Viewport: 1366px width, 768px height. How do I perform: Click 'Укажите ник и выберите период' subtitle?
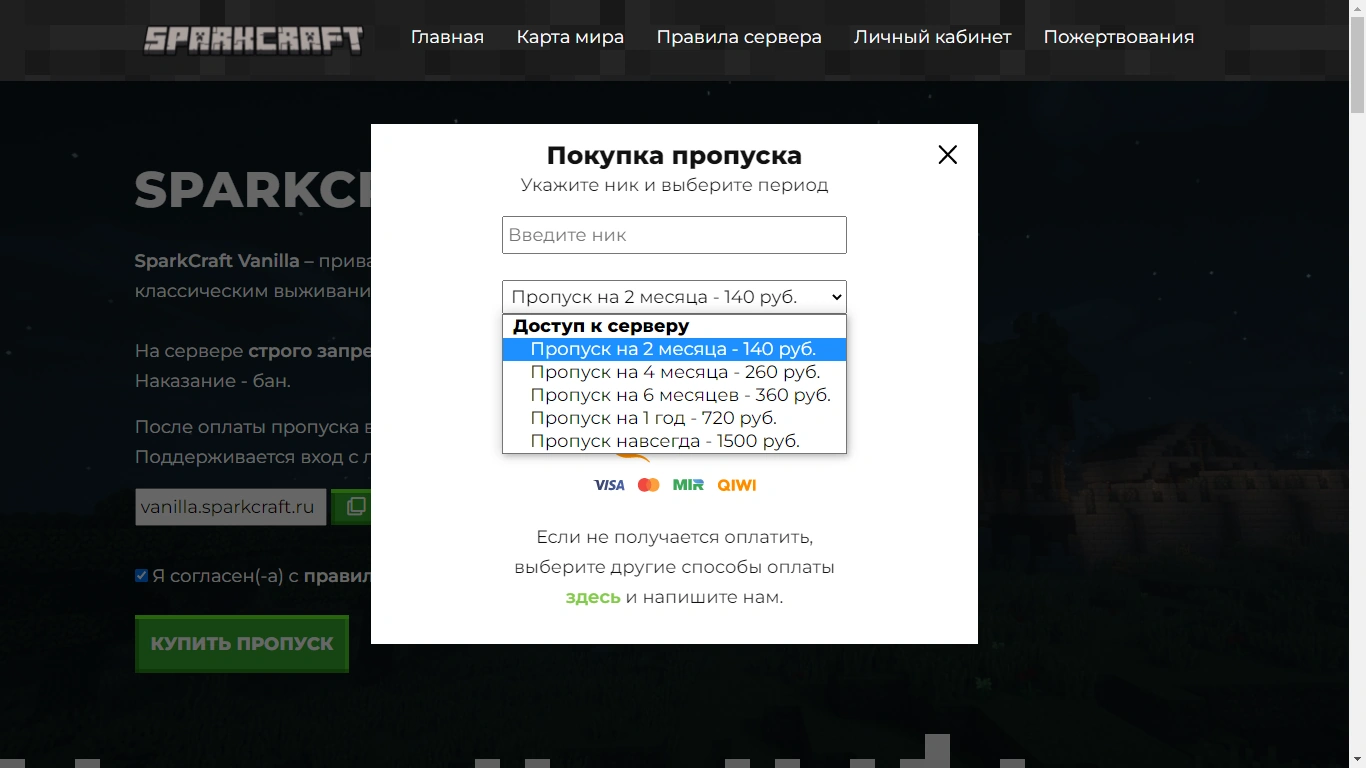point(674,185)
